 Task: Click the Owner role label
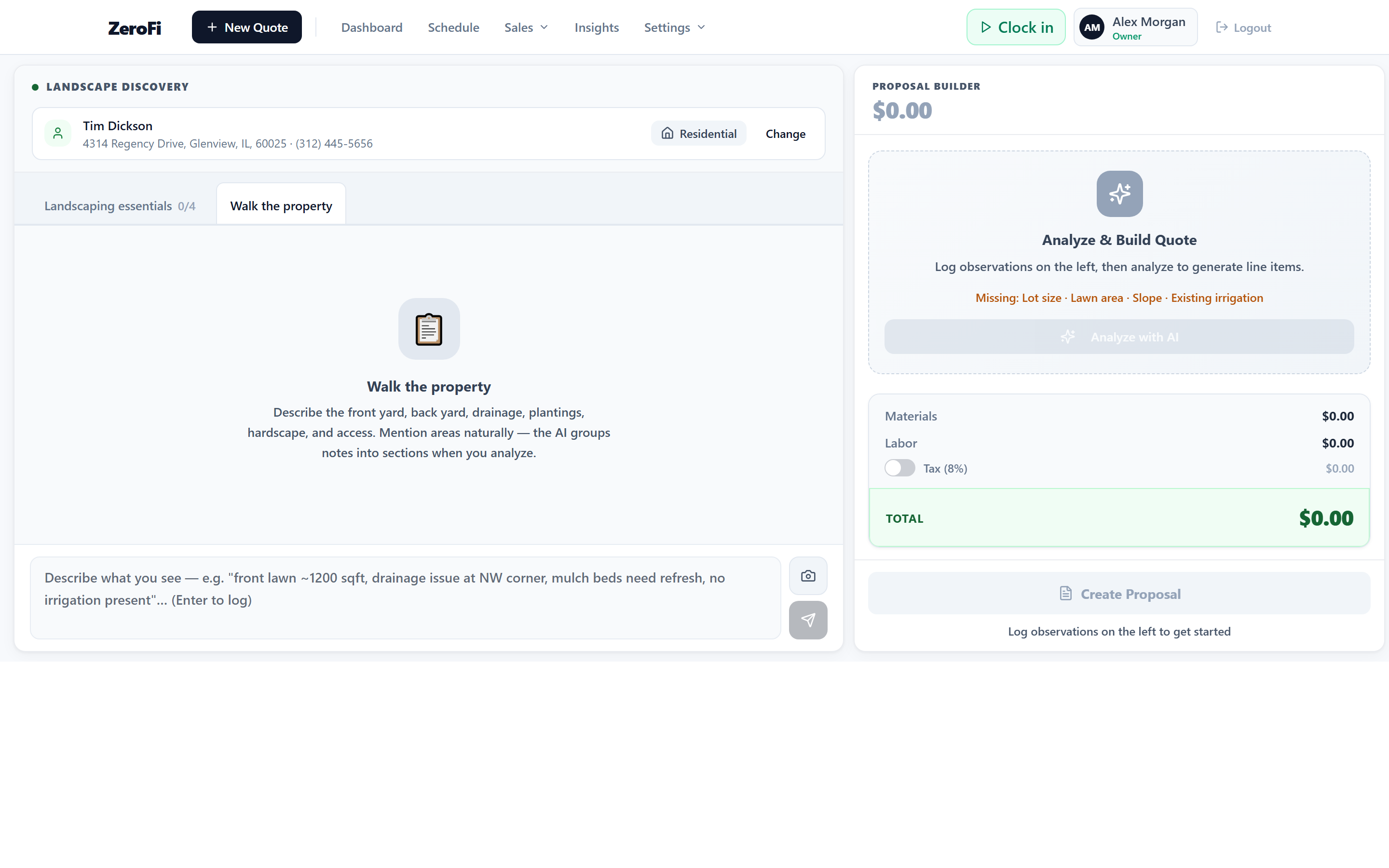(x=1126, y=36)
